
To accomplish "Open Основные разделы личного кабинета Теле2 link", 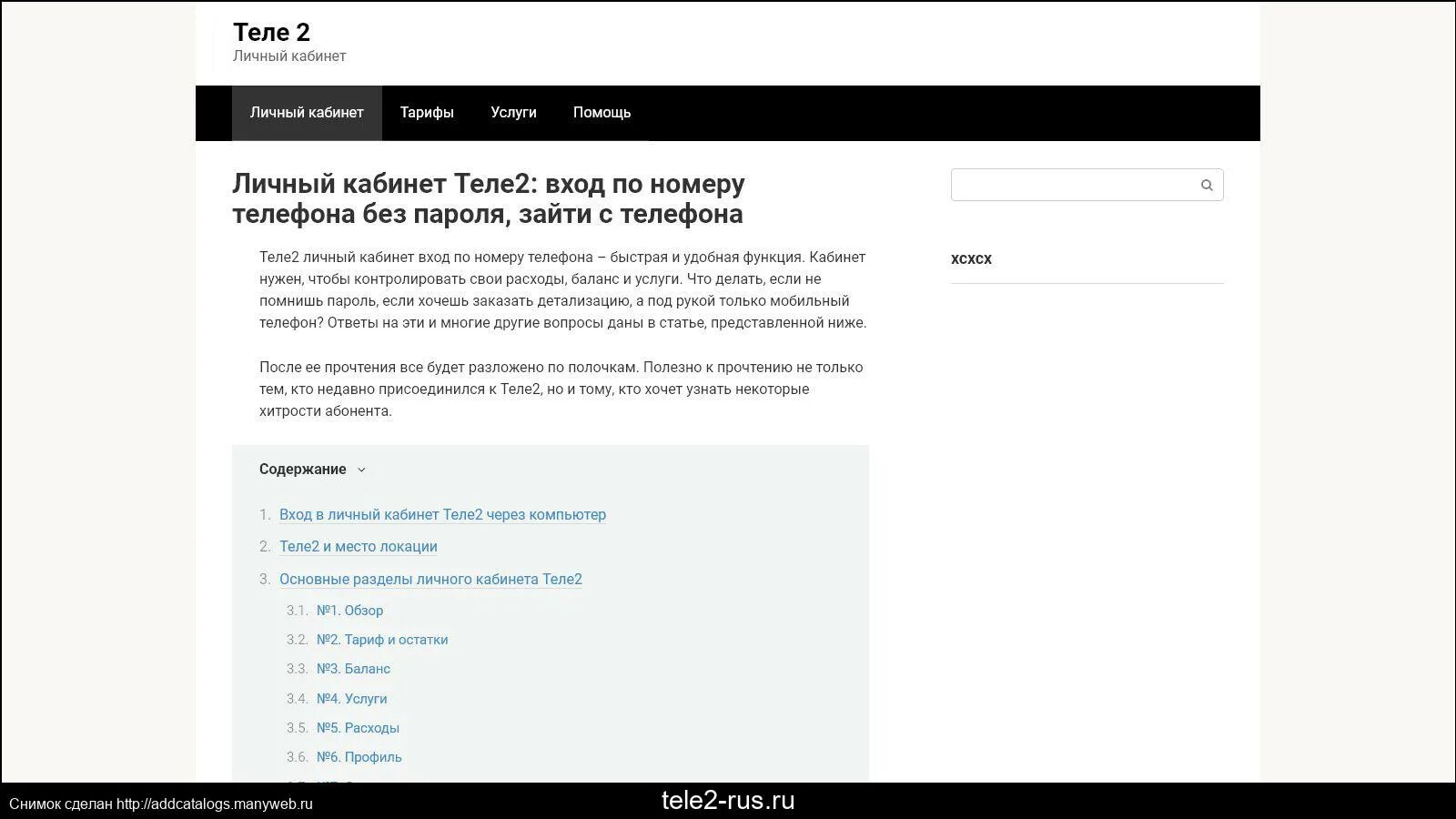I will click(430, 580).
